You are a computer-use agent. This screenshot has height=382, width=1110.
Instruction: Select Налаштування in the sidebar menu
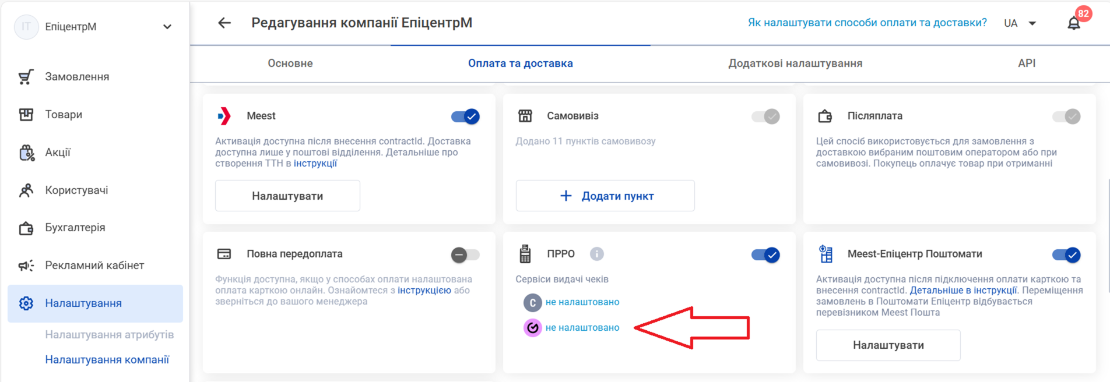[x=95, y=303]
